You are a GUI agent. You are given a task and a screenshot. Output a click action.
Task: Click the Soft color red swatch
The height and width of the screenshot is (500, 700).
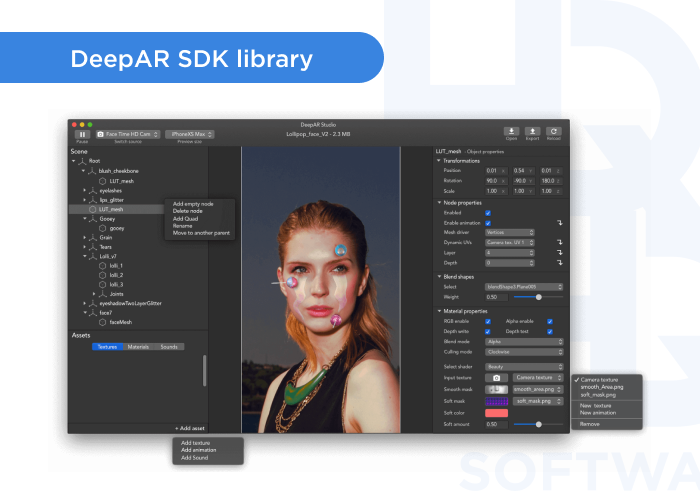[x=496, y=413]
